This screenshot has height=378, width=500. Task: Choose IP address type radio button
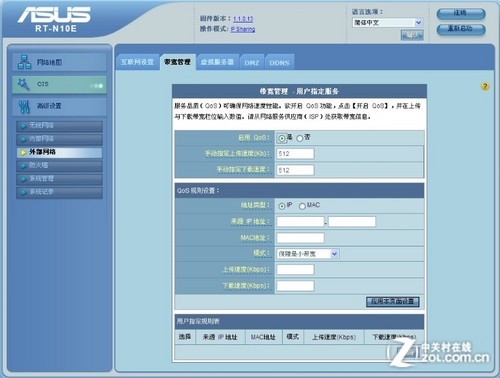pyautogui.click(x=282, y=206)
